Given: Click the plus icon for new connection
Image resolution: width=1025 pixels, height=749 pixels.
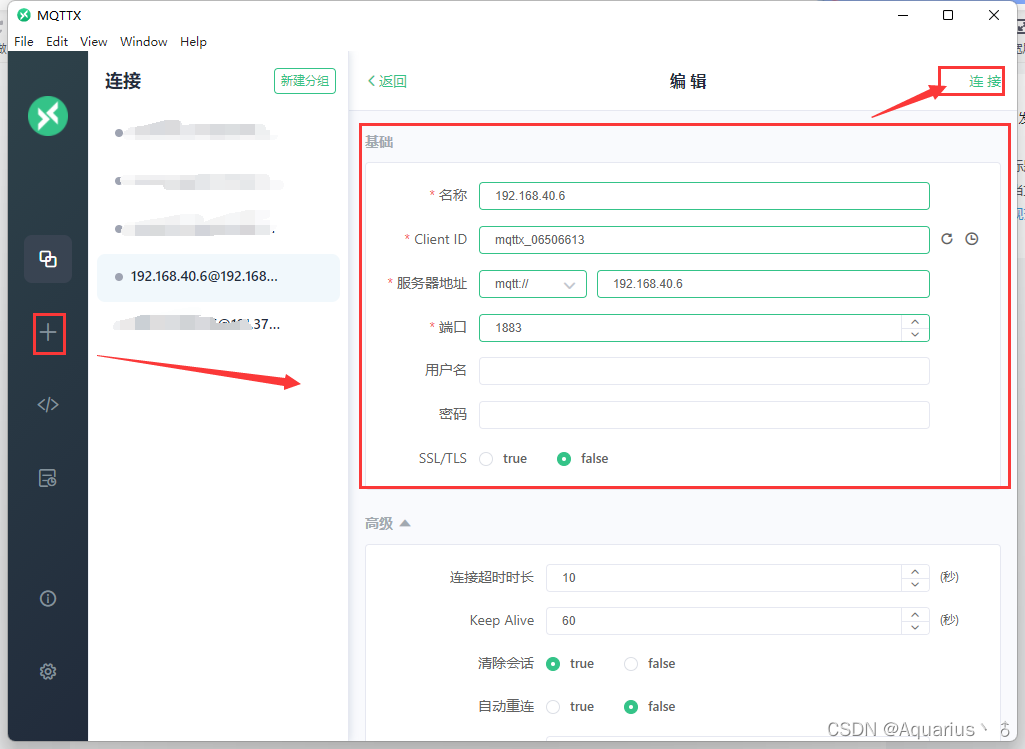Looking at the screenshot, I should (x=48, y=333).
